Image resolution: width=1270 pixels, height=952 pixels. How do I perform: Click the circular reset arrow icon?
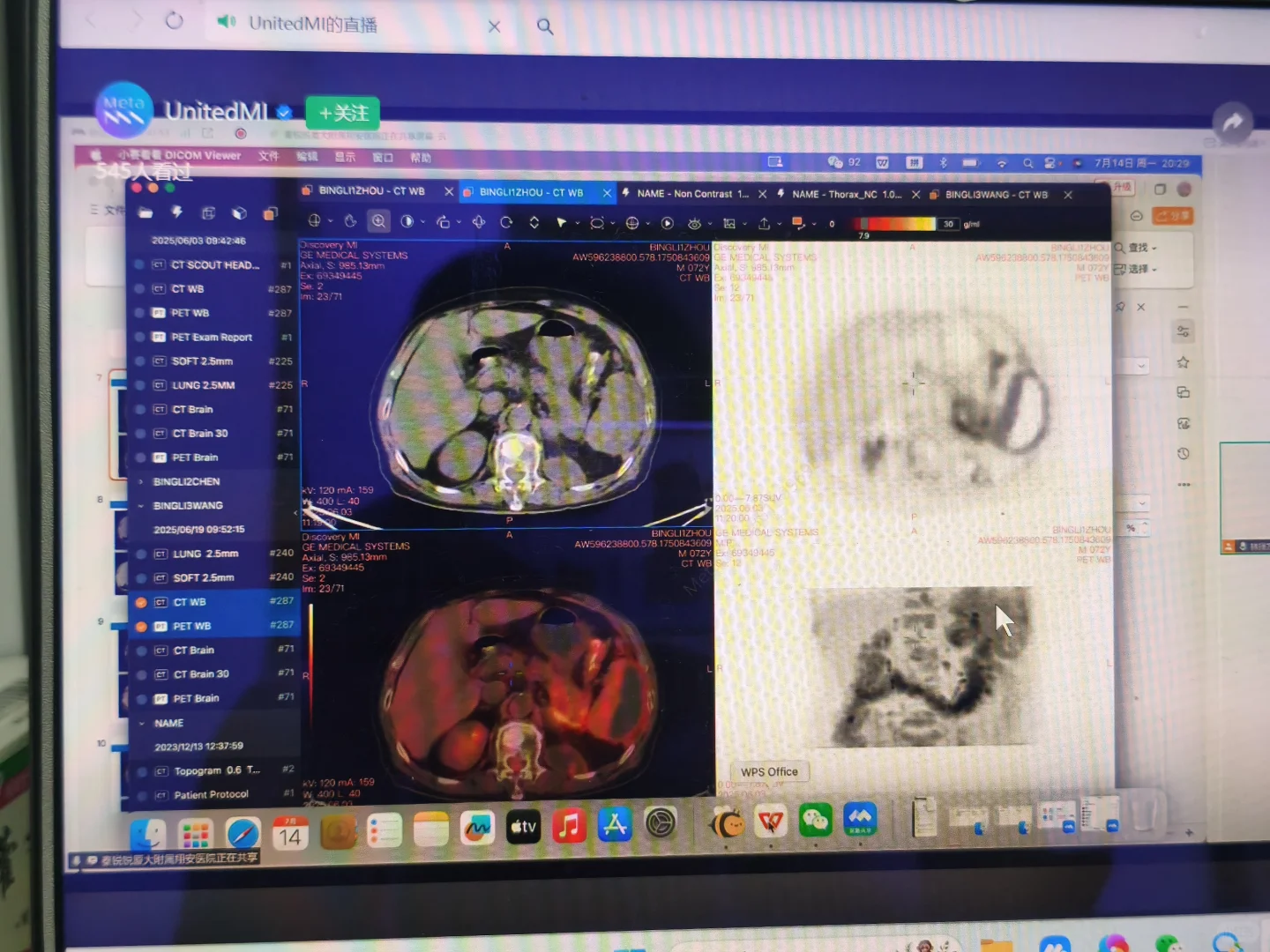coord(506,222)
